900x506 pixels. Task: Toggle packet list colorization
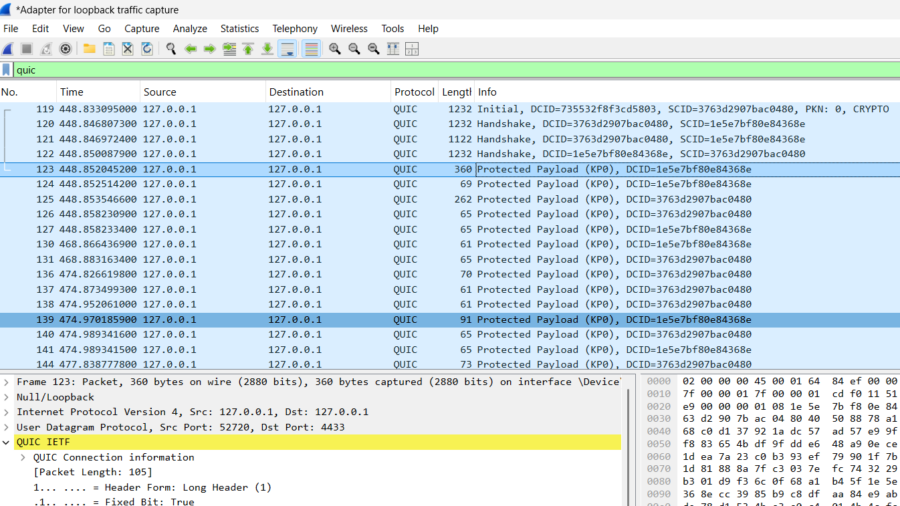[311, 49]
